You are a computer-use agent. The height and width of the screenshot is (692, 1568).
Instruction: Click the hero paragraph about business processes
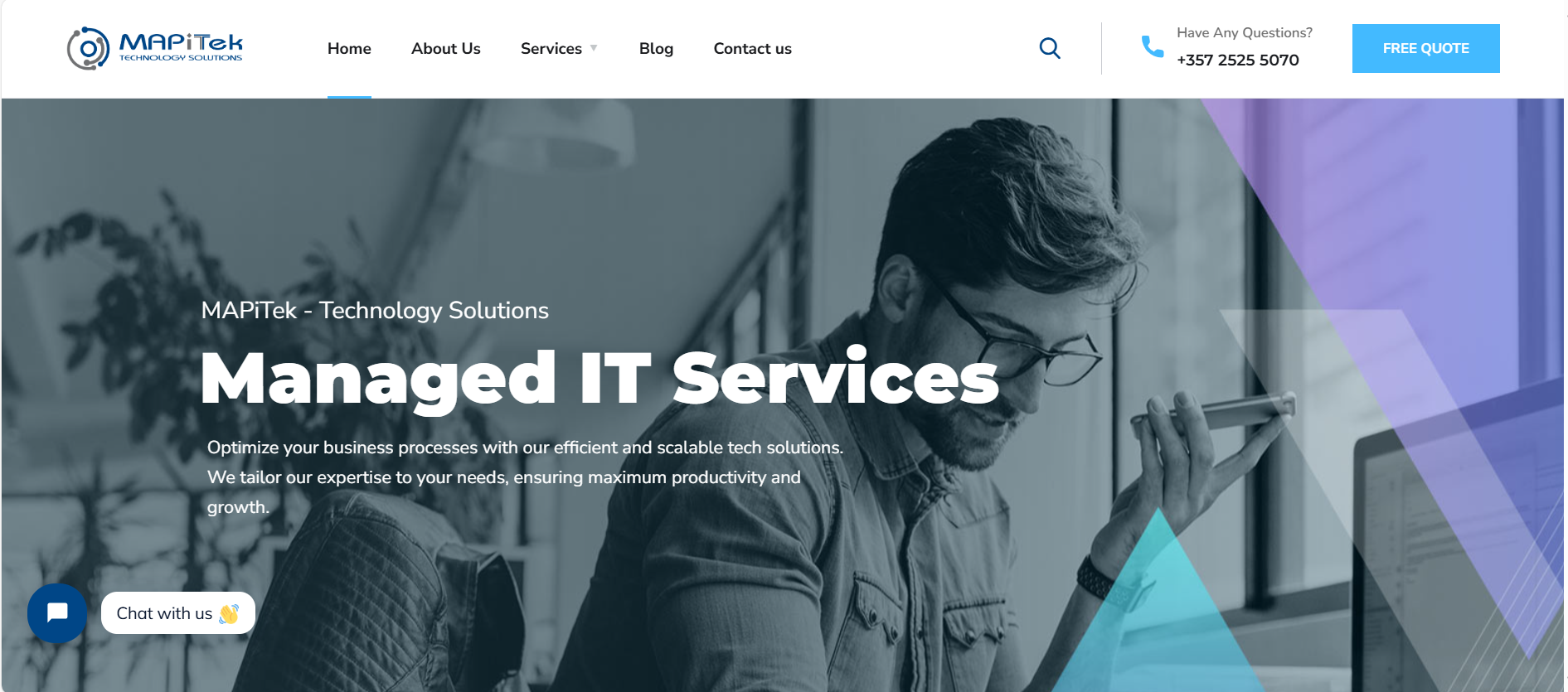coord(525,477)
